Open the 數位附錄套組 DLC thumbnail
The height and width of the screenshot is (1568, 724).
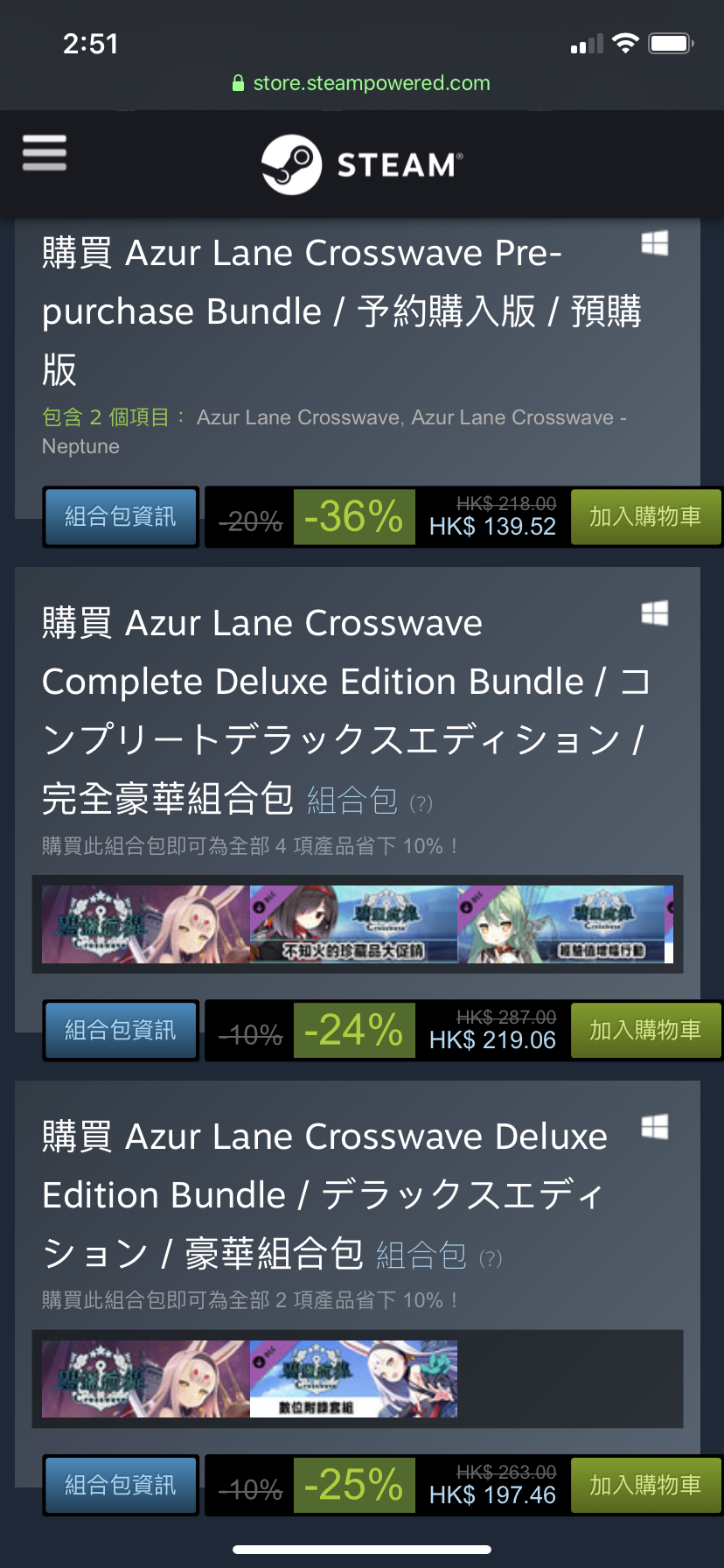coord(353,1379)
